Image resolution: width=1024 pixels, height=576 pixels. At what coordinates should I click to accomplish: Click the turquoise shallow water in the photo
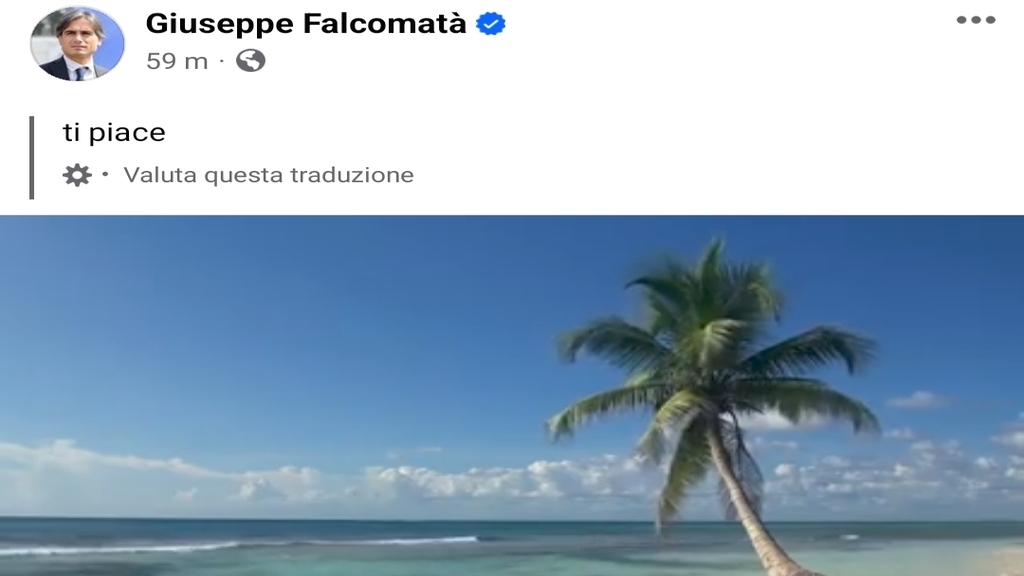click(x=392, y=562)
